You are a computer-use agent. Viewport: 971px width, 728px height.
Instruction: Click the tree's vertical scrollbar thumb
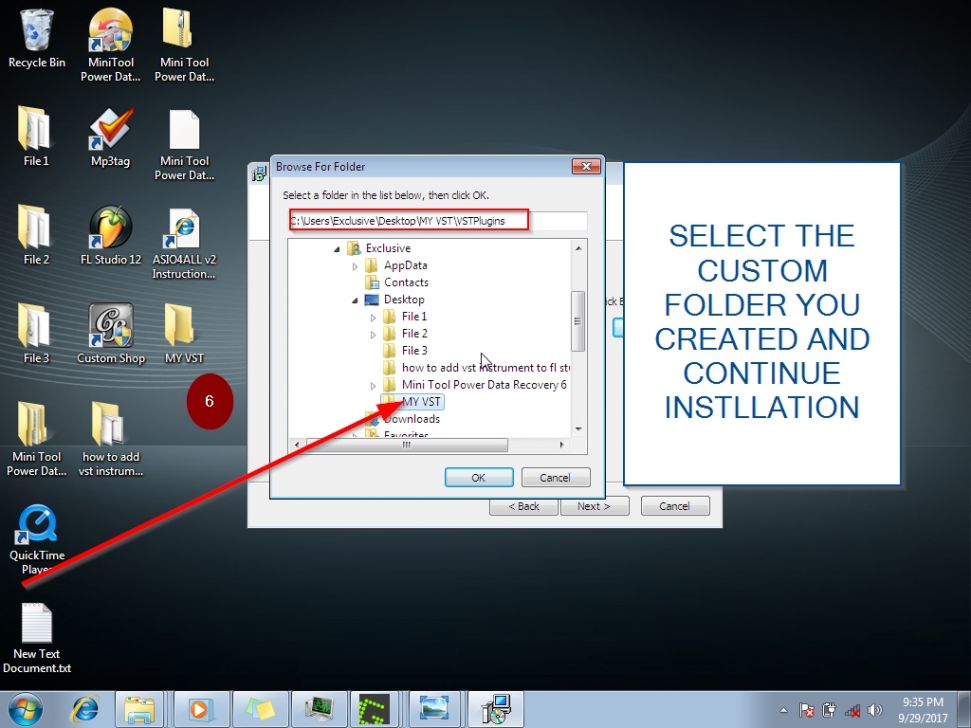point(578,321)
